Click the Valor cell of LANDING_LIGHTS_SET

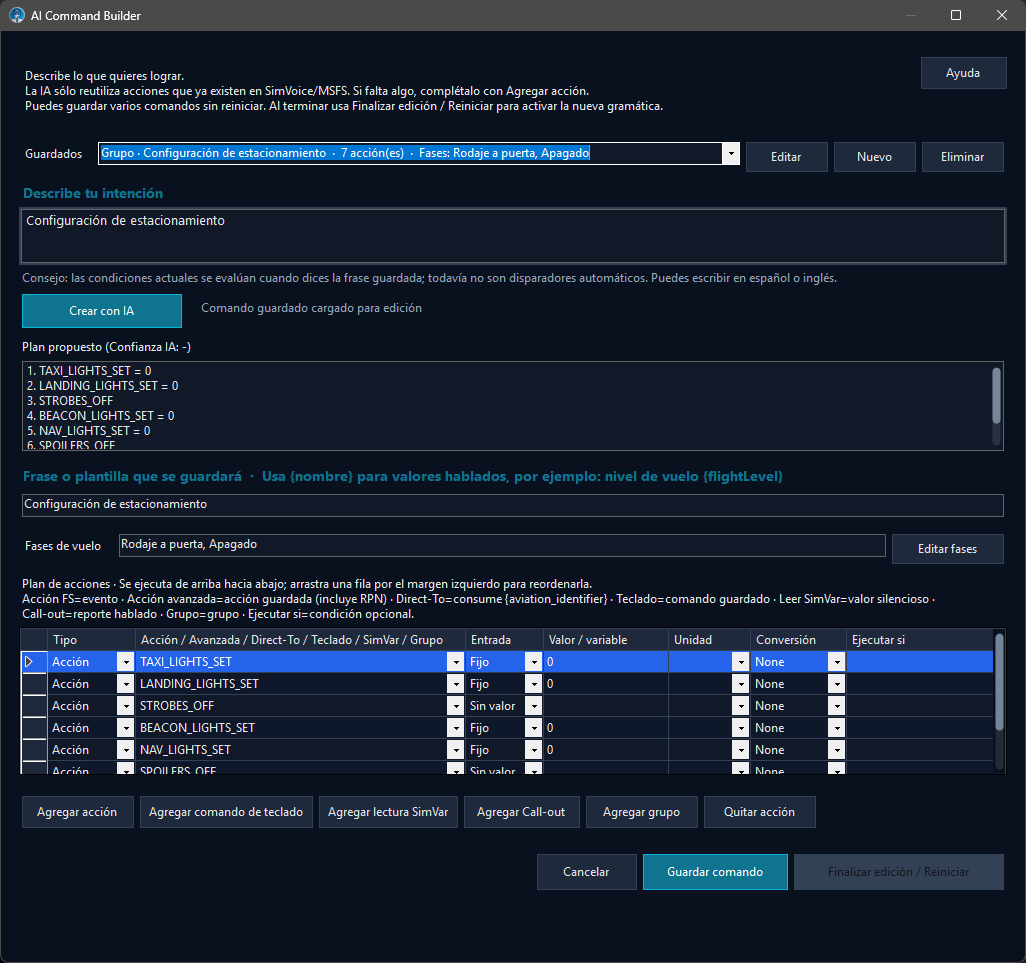coord(605,684)
